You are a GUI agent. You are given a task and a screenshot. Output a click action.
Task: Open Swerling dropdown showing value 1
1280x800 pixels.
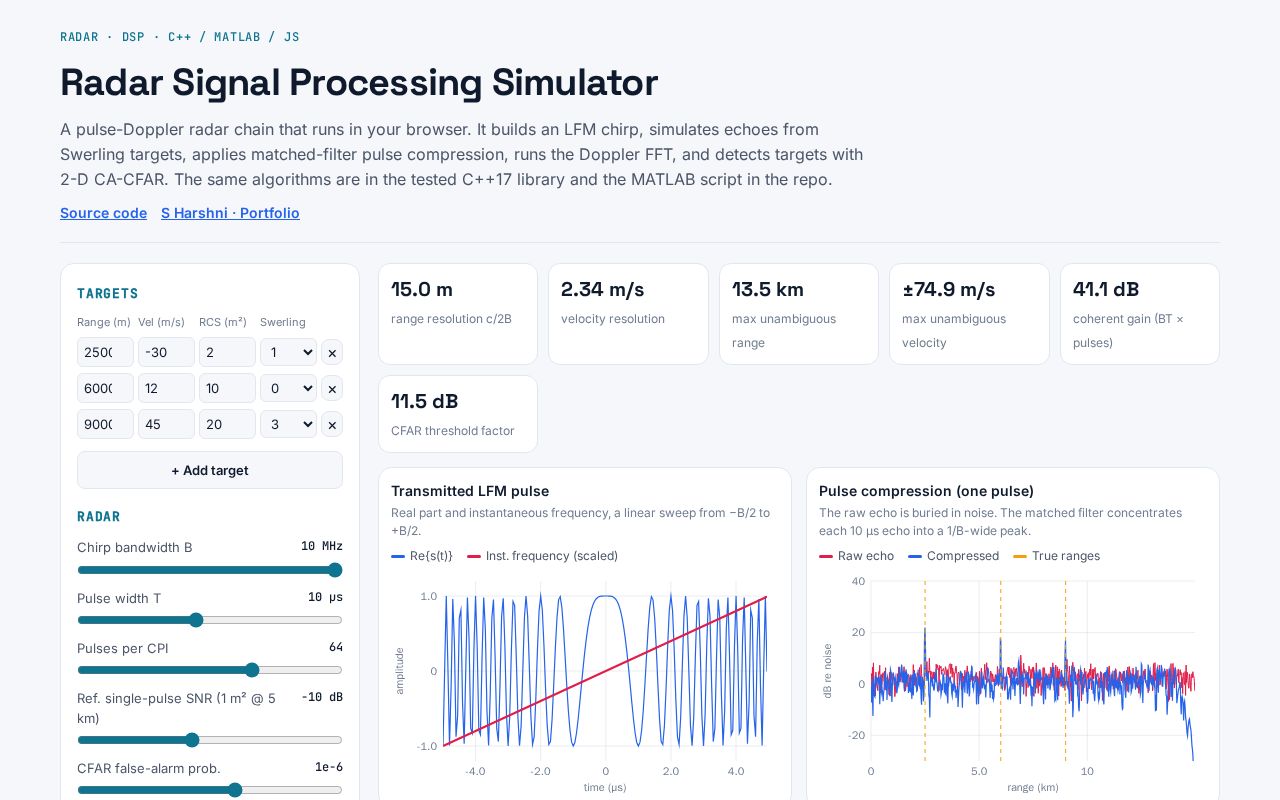click(x=288, y=352)
